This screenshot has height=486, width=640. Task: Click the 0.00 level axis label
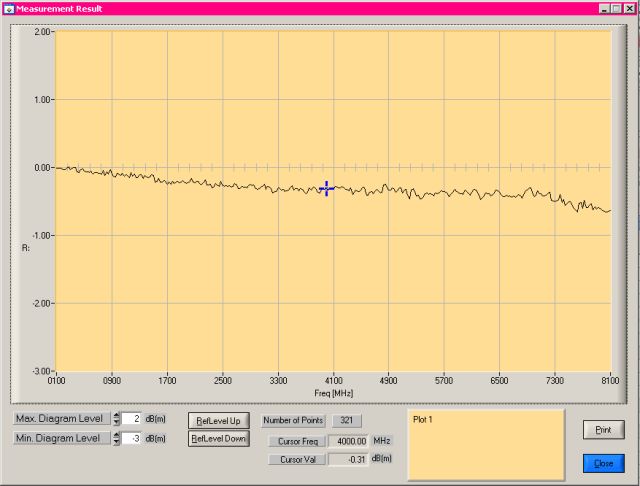(x=42, y=168)
